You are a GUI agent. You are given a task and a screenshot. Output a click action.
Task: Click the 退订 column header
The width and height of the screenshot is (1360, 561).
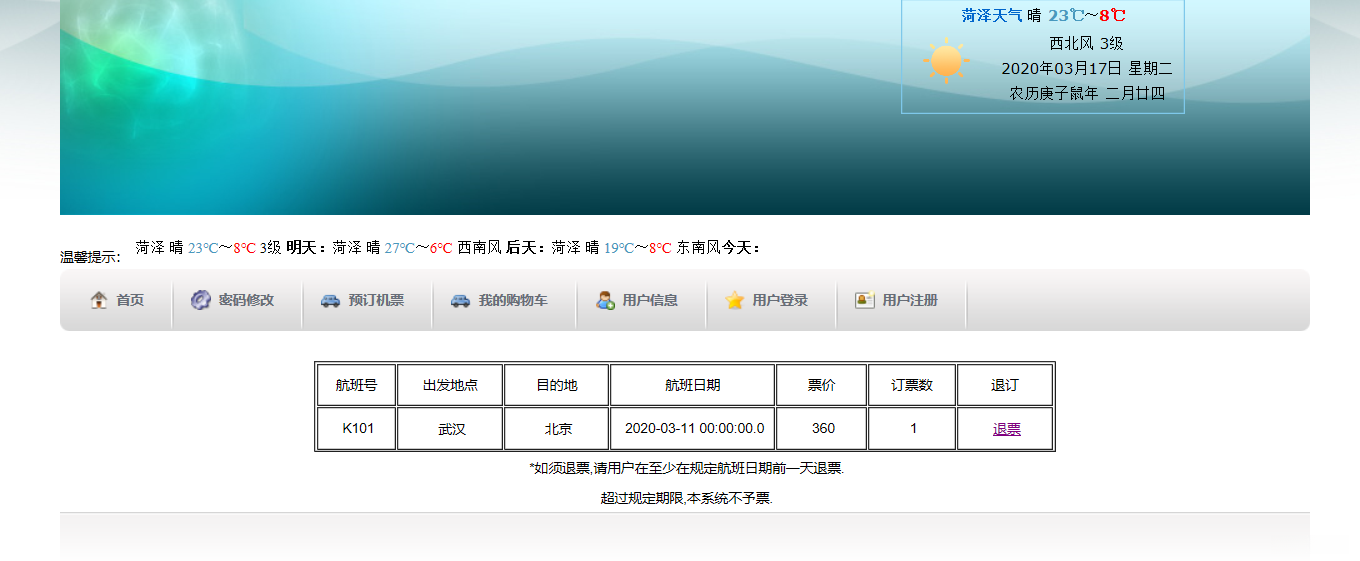coord(1005,385)
